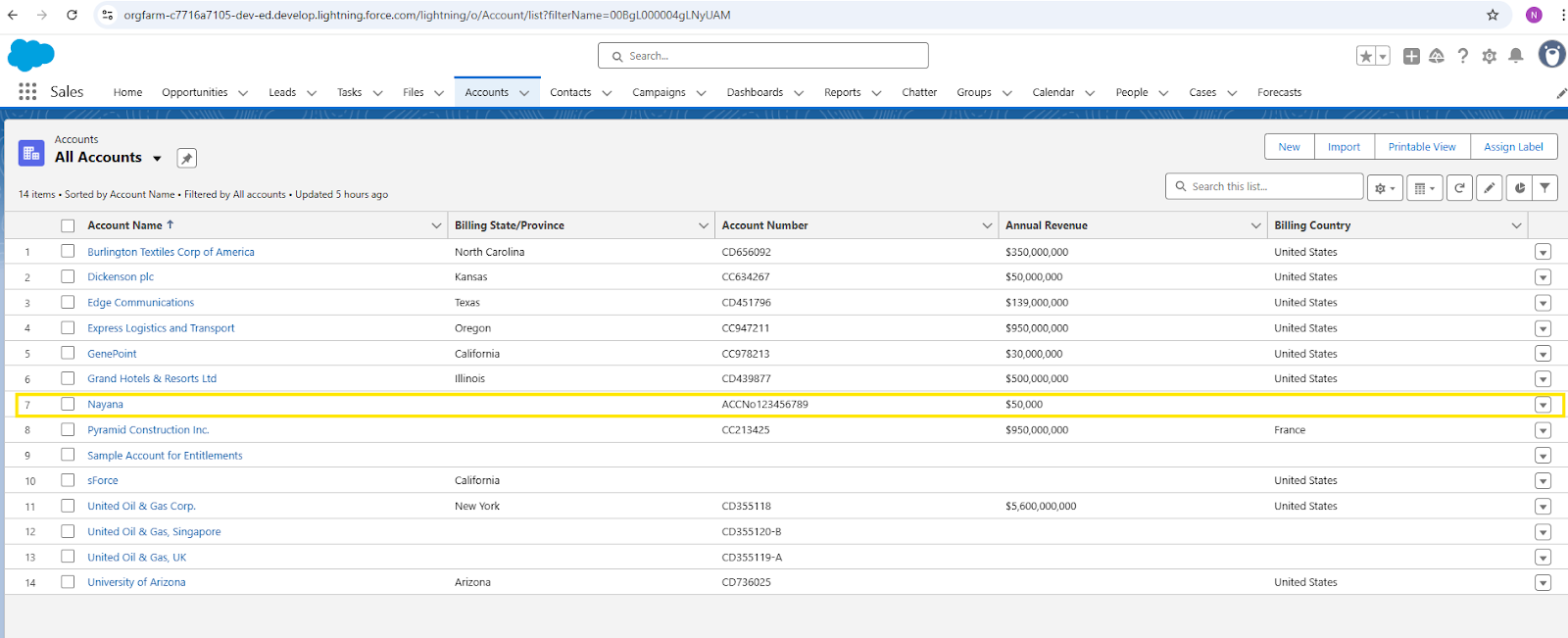
Task: Click the Salesforce cloud logo
Action: coord(30,55)
